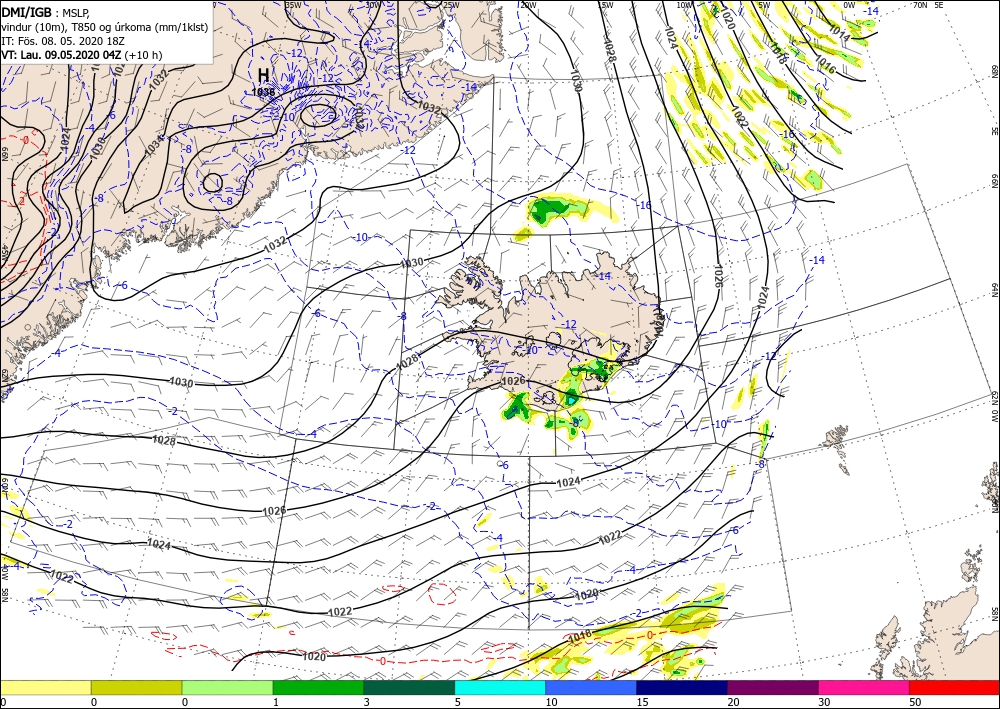Click the "vindur (10m), T850 og úrkoma" line
The image size is (1000, 709).
[105, 27]
